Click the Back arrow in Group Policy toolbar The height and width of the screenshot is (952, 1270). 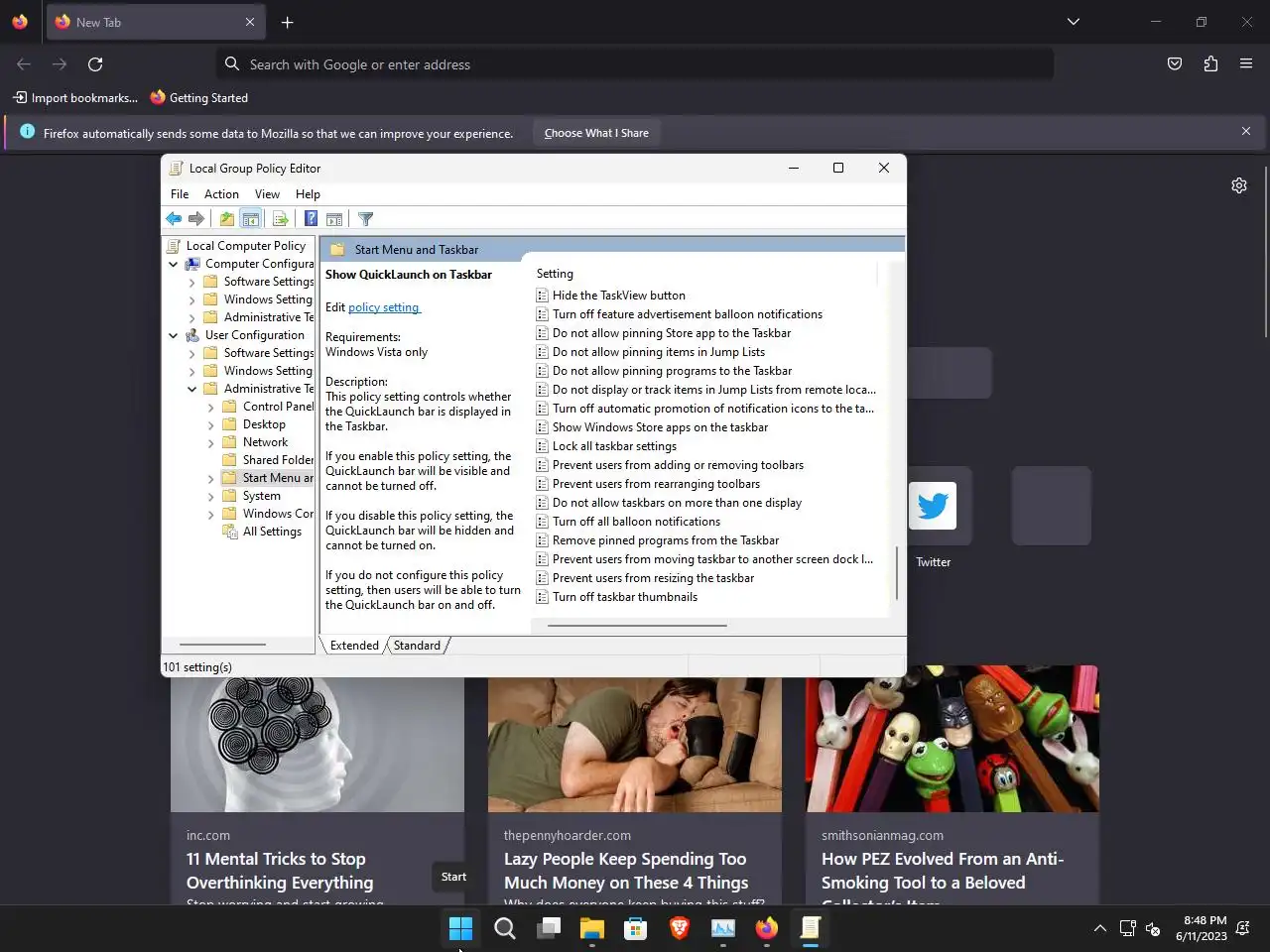[174, 219]
